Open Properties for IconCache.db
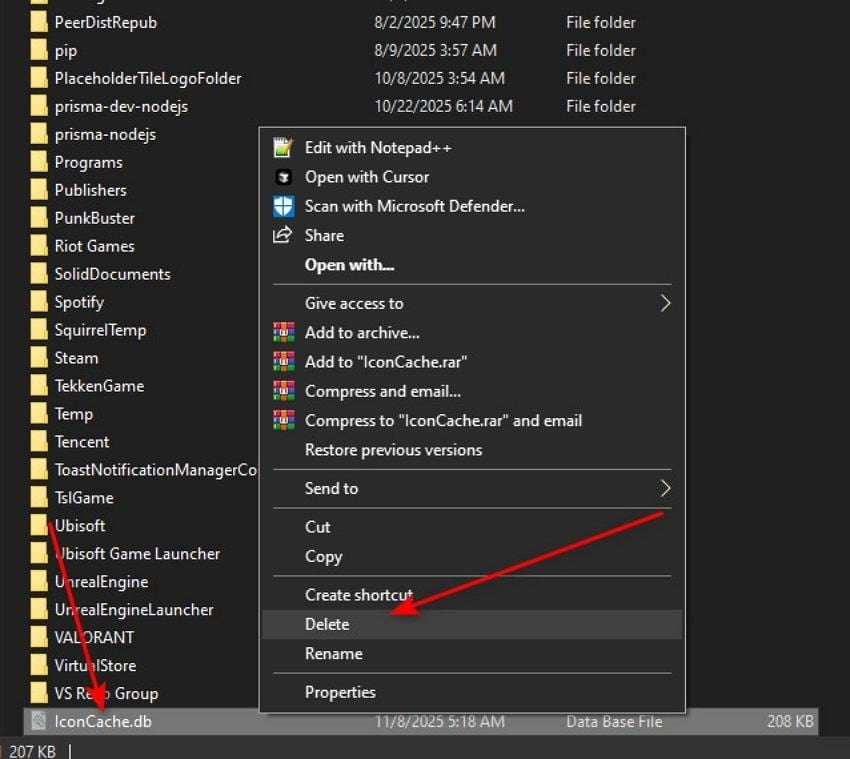The width and height of the screenshot is (850, 759). click(x=340, y=691)
